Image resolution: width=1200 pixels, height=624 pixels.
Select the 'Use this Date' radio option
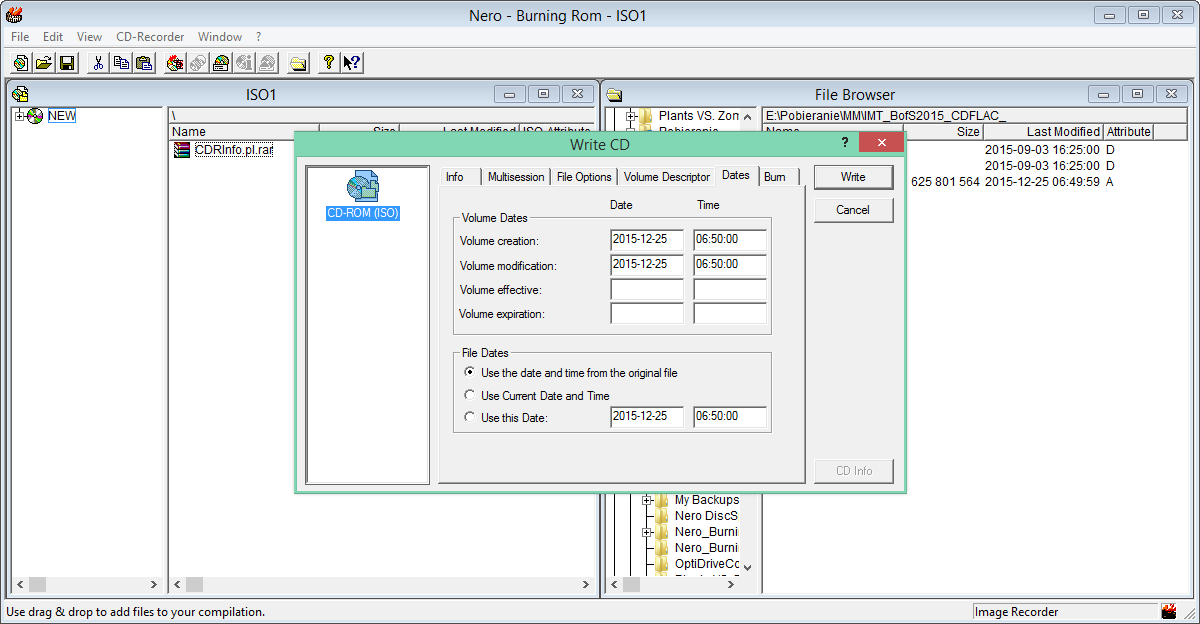(470, 418)
